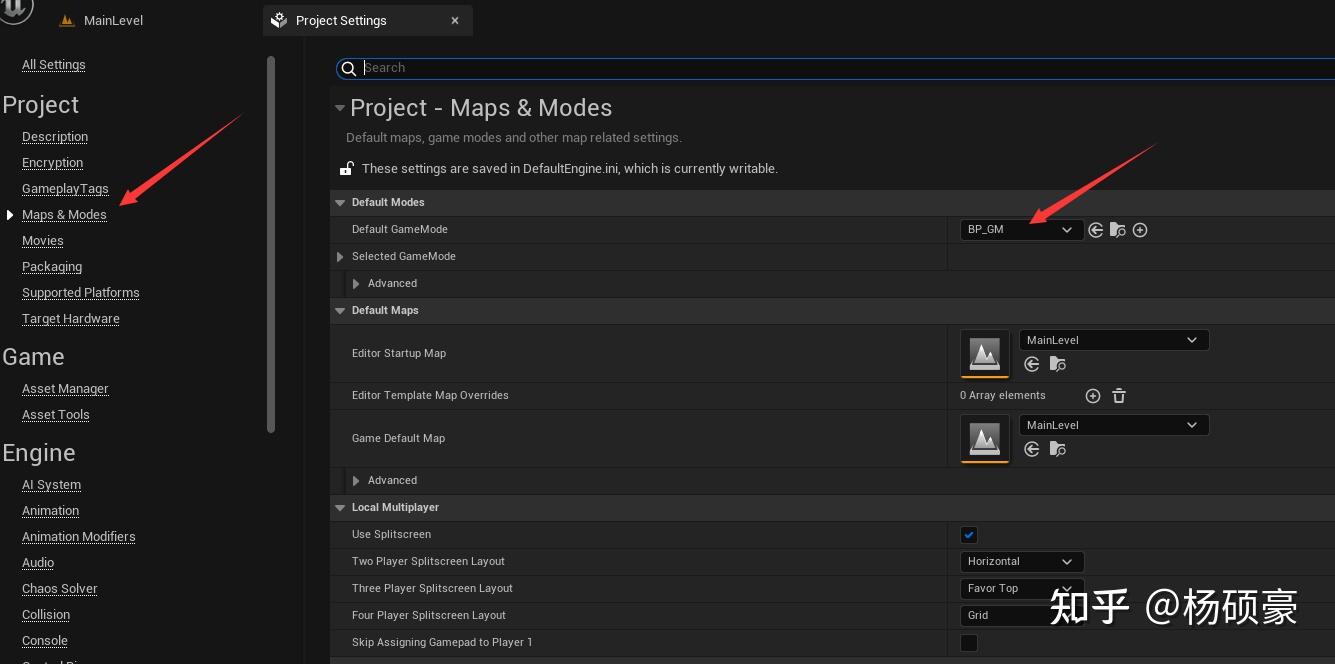Remove all Editor Template Map Overrides elements

pyautogui.click(x=1119, y=396)
